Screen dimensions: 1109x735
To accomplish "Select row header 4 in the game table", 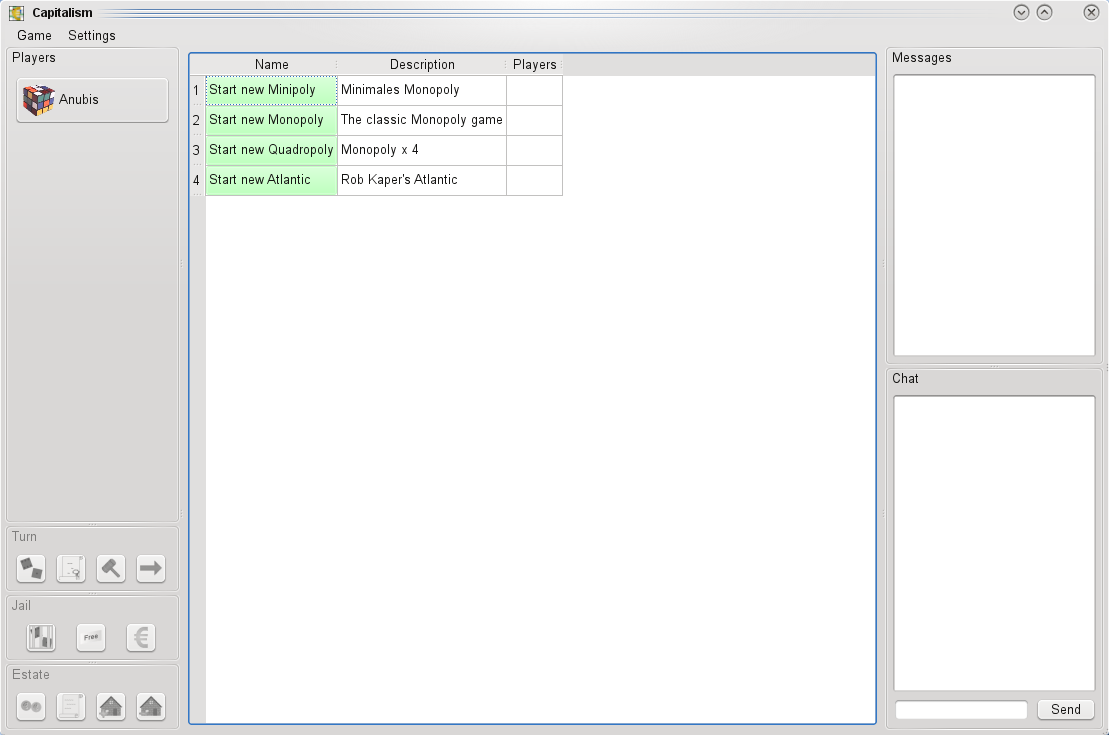I will click(197, 180).
